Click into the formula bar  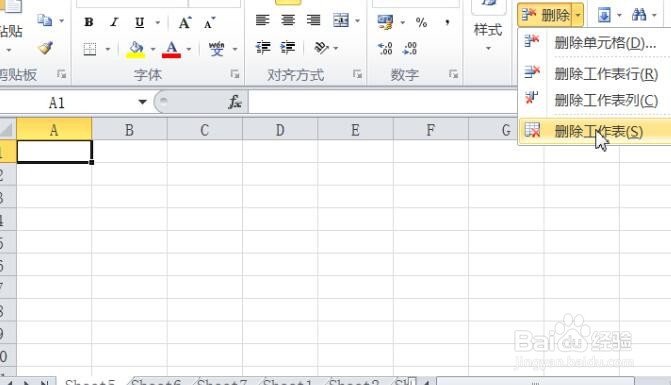[x=382, y=102]
